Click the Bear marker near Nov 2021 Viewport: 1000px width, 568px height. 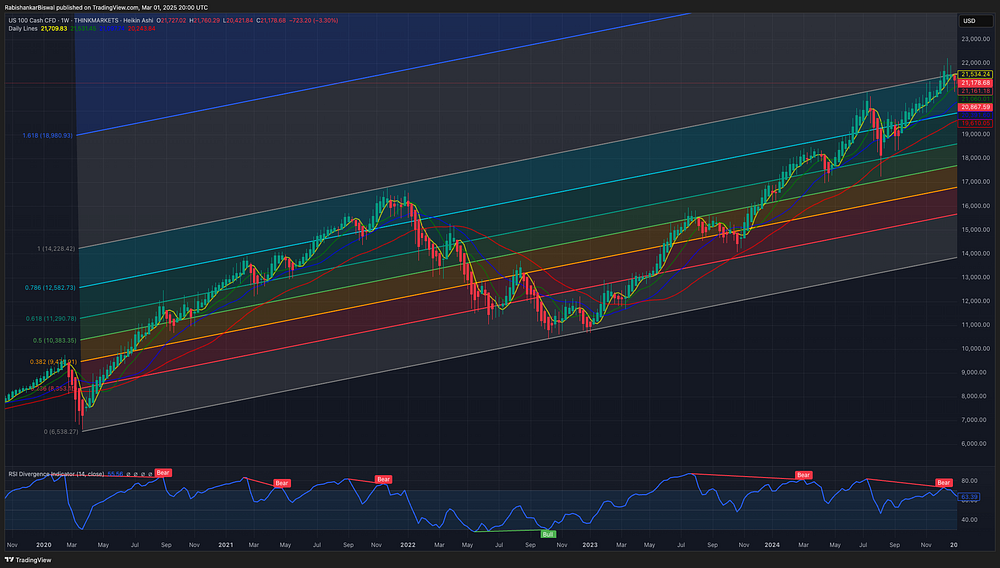coord(383,479)
